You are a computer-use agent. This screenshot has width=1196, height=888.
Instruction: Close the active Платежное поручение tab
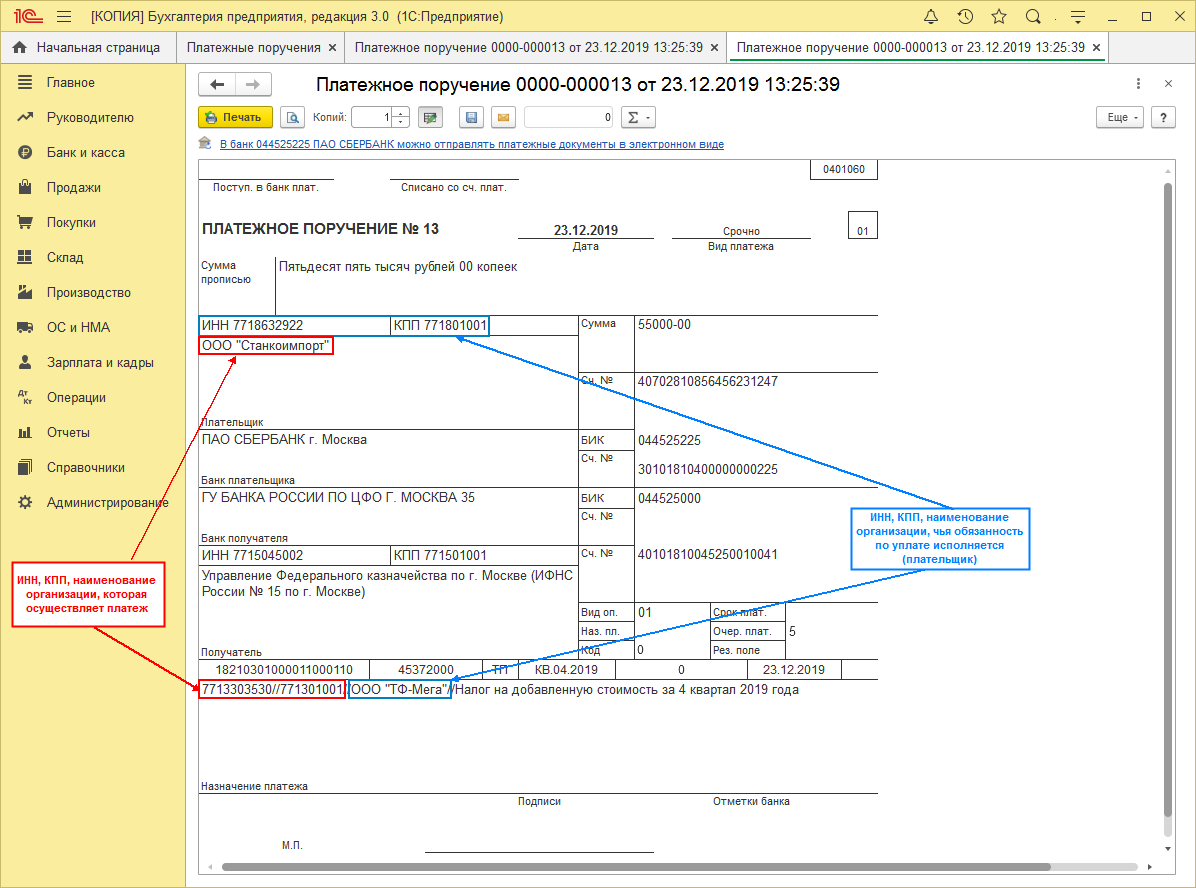1096,47
